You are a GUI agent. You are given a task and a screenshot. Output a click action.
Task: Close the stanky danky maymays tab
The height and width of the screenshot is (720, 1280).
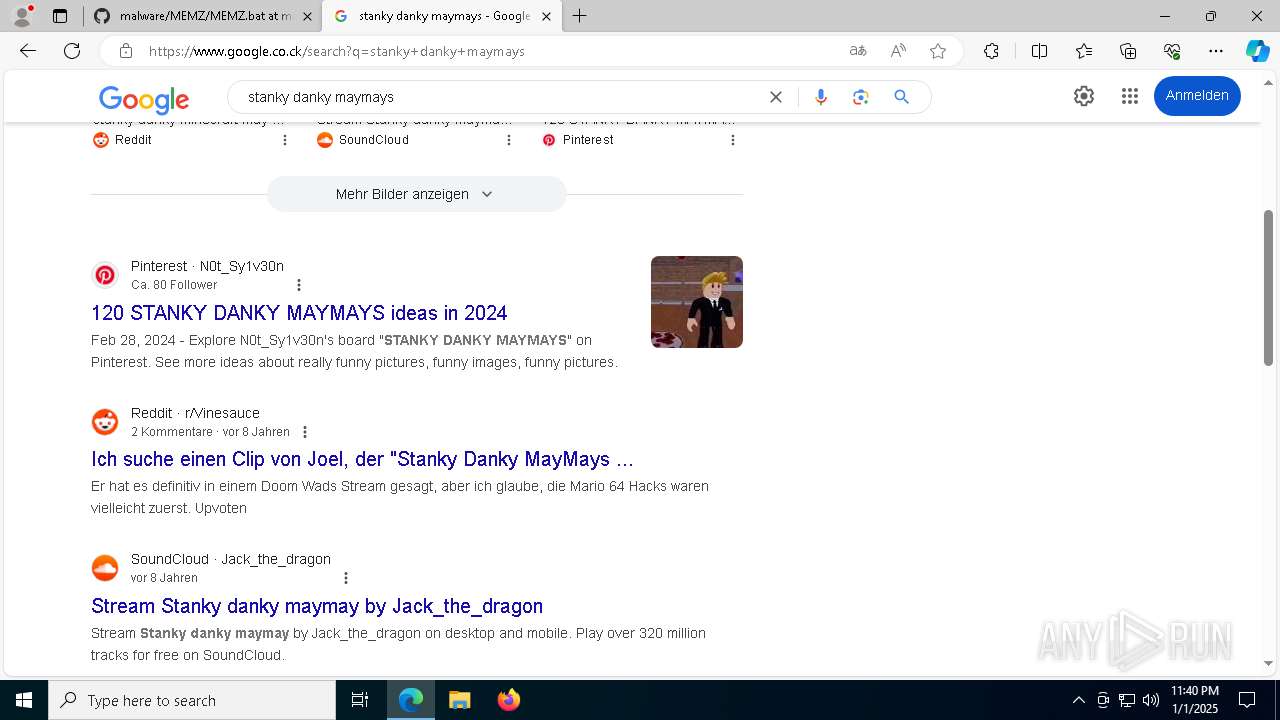click(546, 16)
